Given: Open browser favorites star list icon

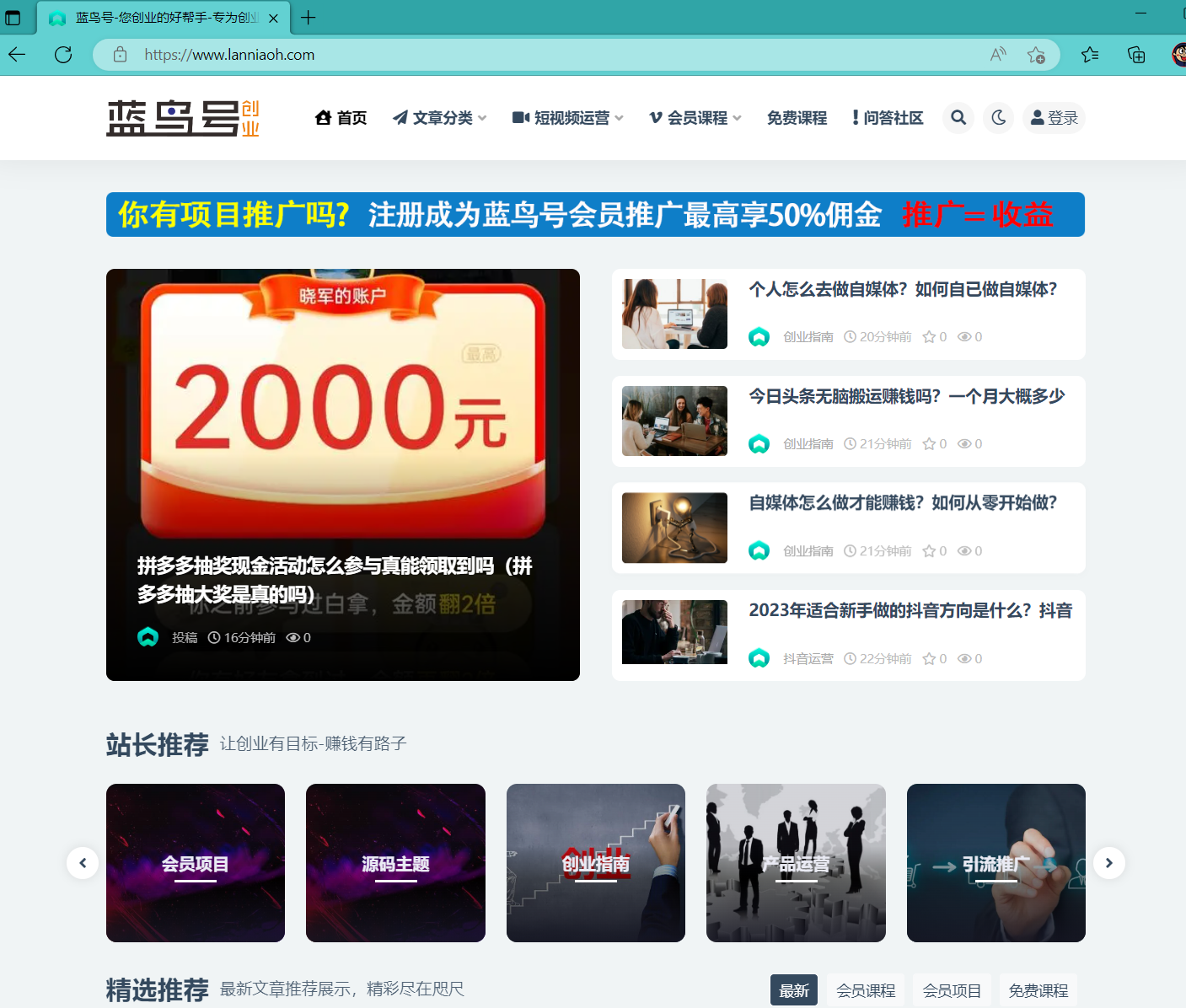Looking at the screenshot, I should [x=1090, y=55].
